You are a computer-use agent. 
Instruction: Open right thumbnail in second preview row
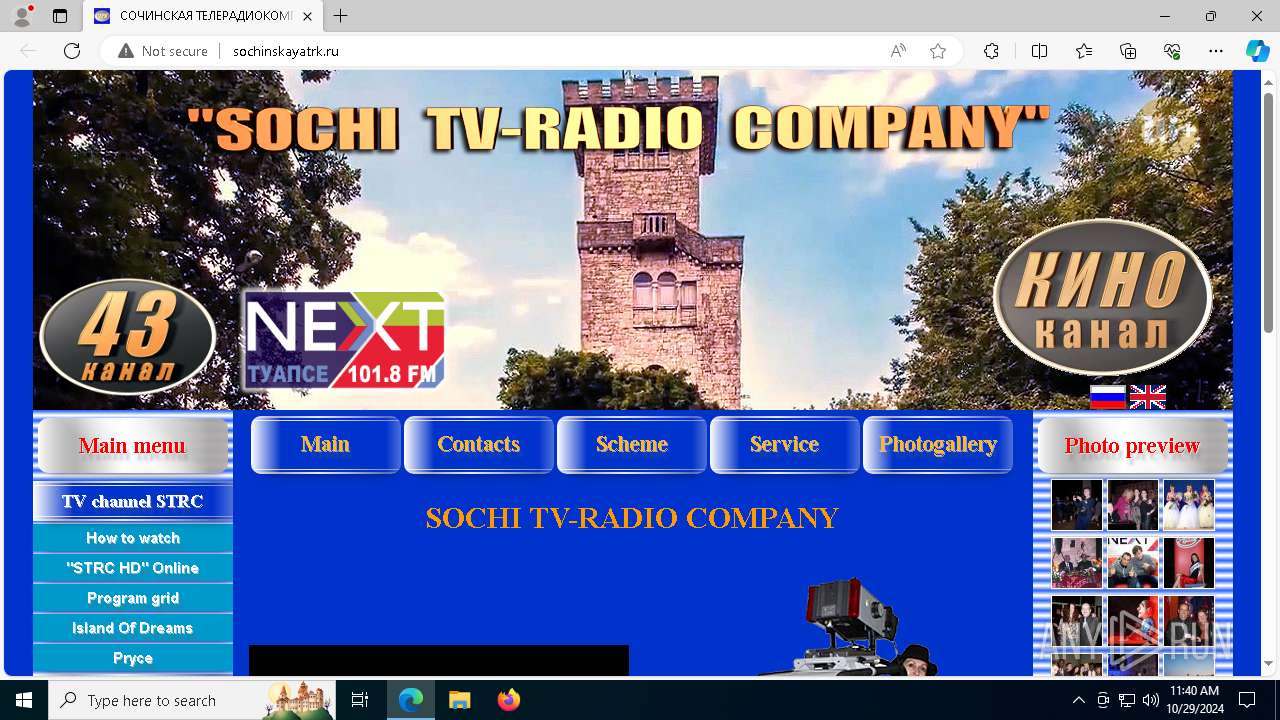[1189, 562]
